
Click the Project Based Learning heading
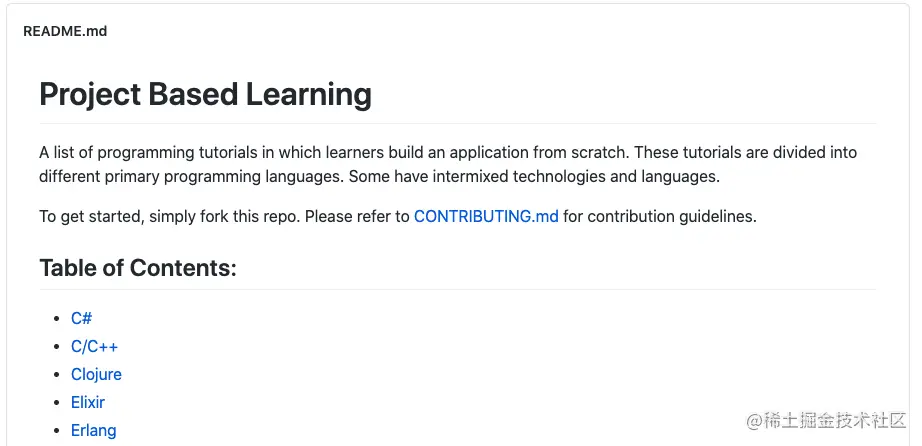point(205,94)
